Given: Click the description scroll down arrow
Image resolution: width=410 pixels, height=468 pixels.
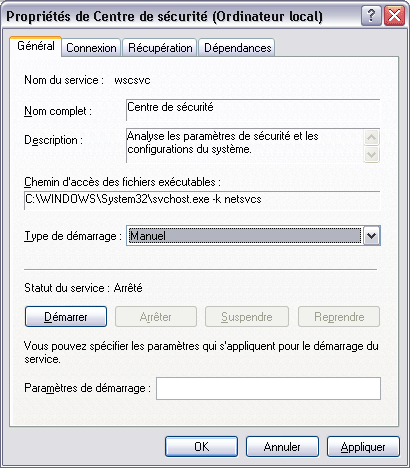Looking at the screenshot, I should pyautogui.click(x=371, y=154).
